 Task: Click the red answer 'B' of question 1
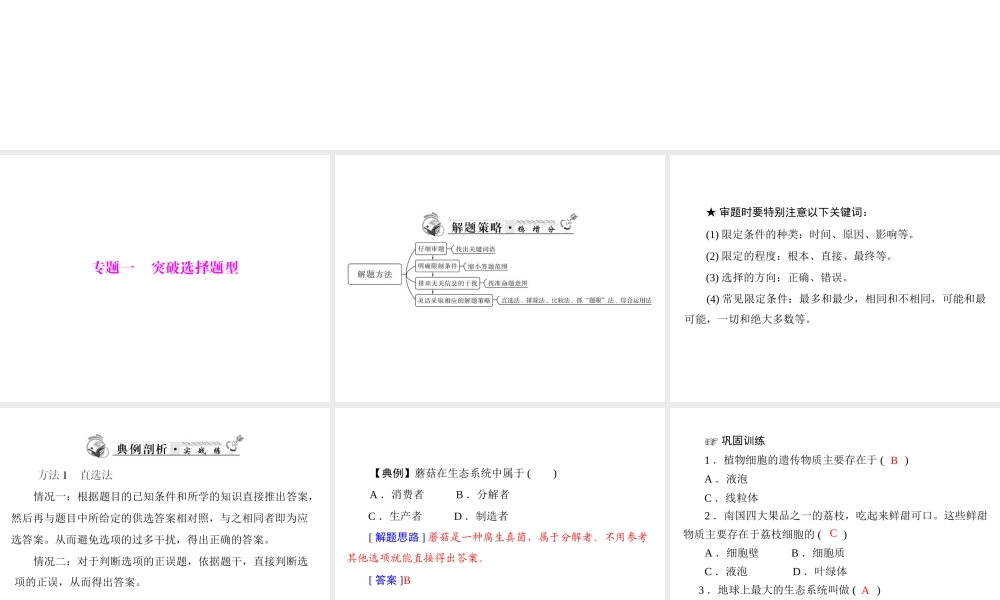(x=893, y=460)
